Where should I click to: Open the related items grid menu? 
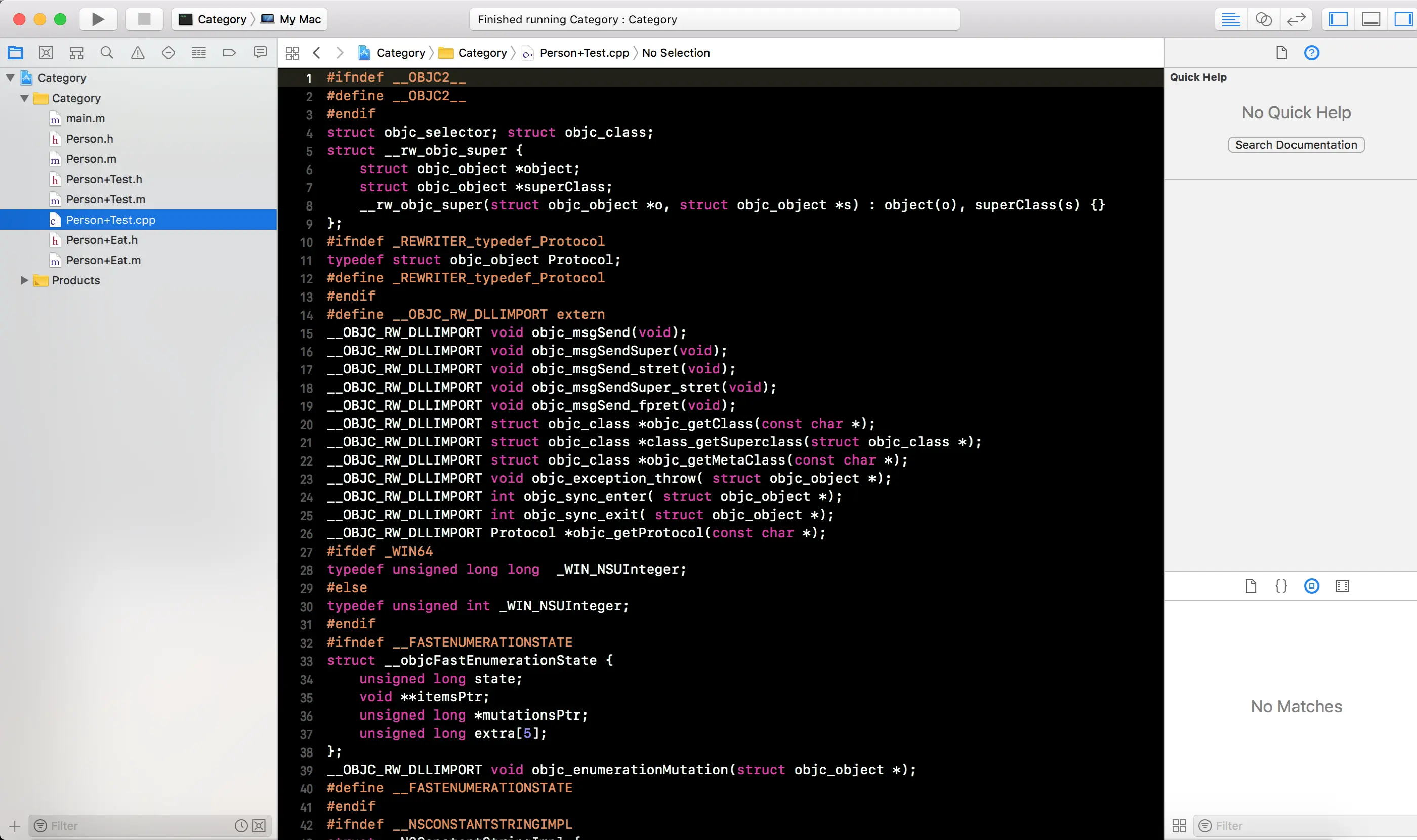292,53
